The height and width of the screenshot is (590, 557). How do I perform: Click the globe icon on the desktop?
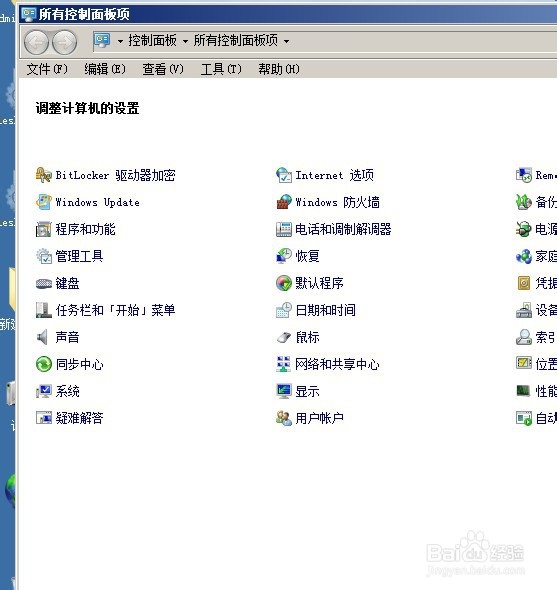pos(11,490)
